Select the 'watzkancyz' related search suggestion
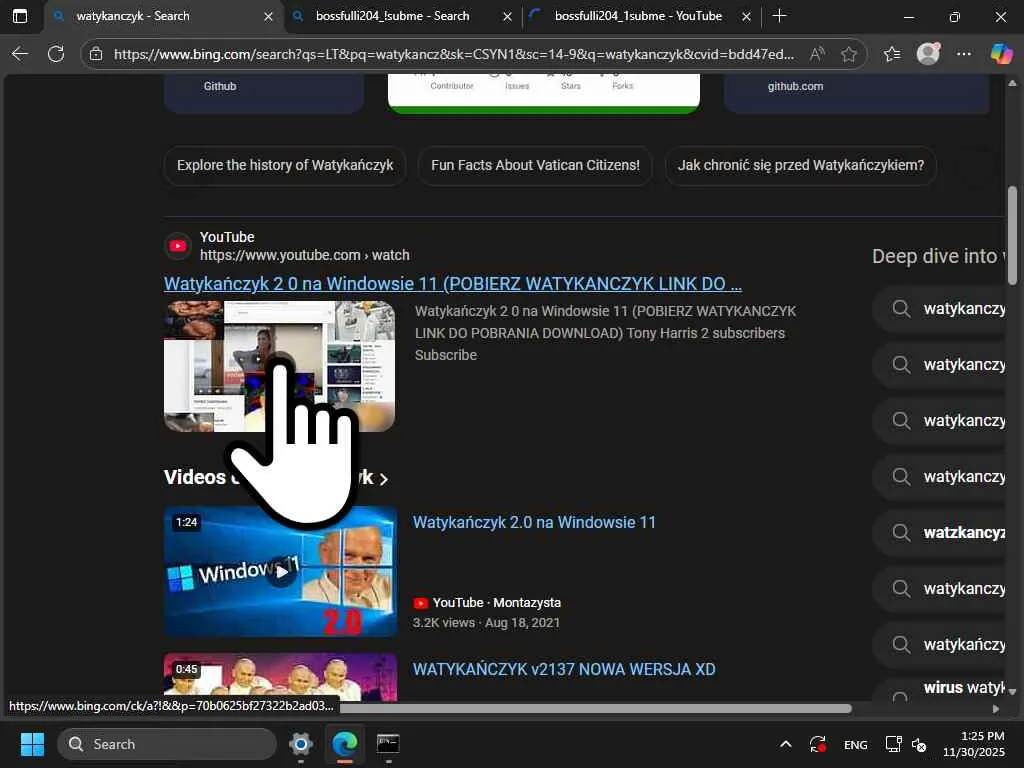The image size is (1024, 768). tap(939, 533)
